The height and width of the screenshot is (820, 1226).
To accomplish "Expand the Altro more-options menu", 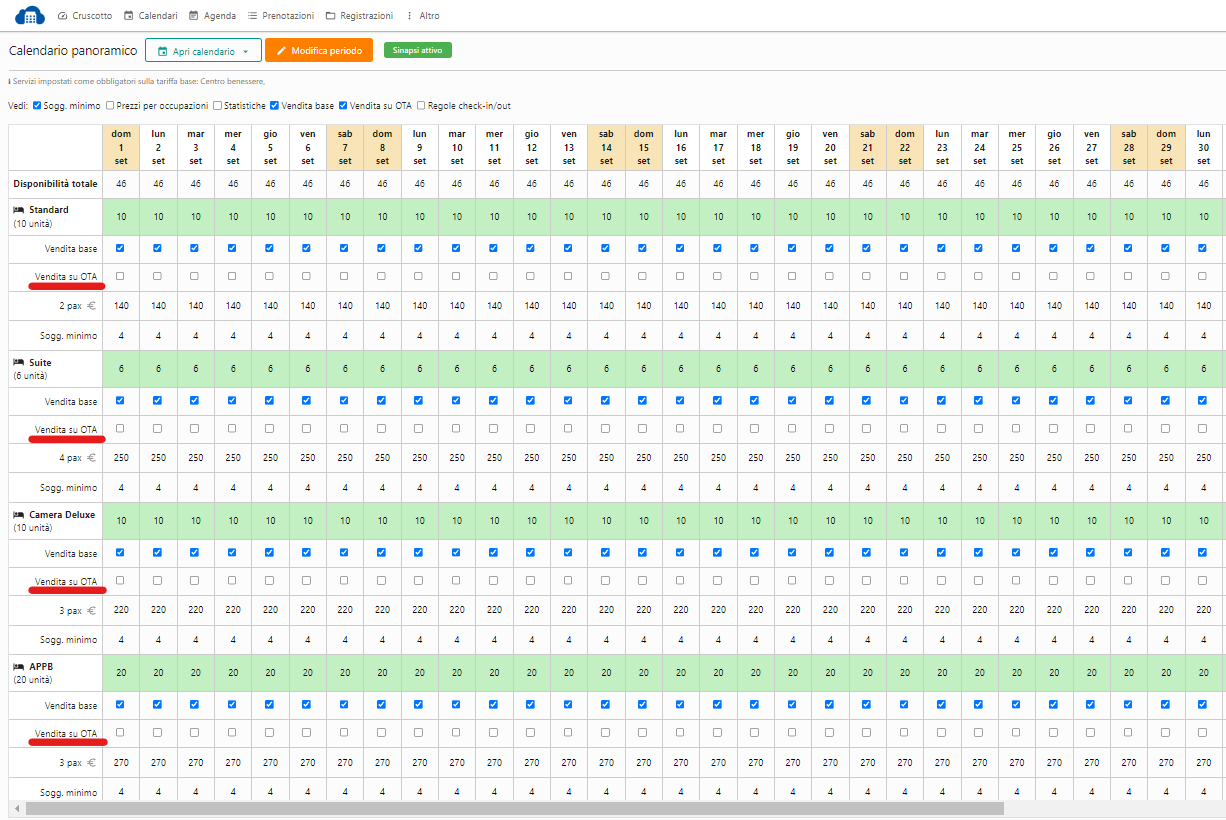I will [x=422, y=16].
